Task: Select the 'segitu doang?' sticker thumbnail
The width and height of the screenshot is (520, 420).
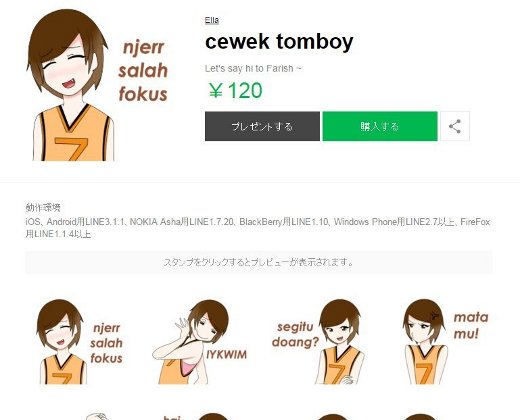Action: pos(318,341)
